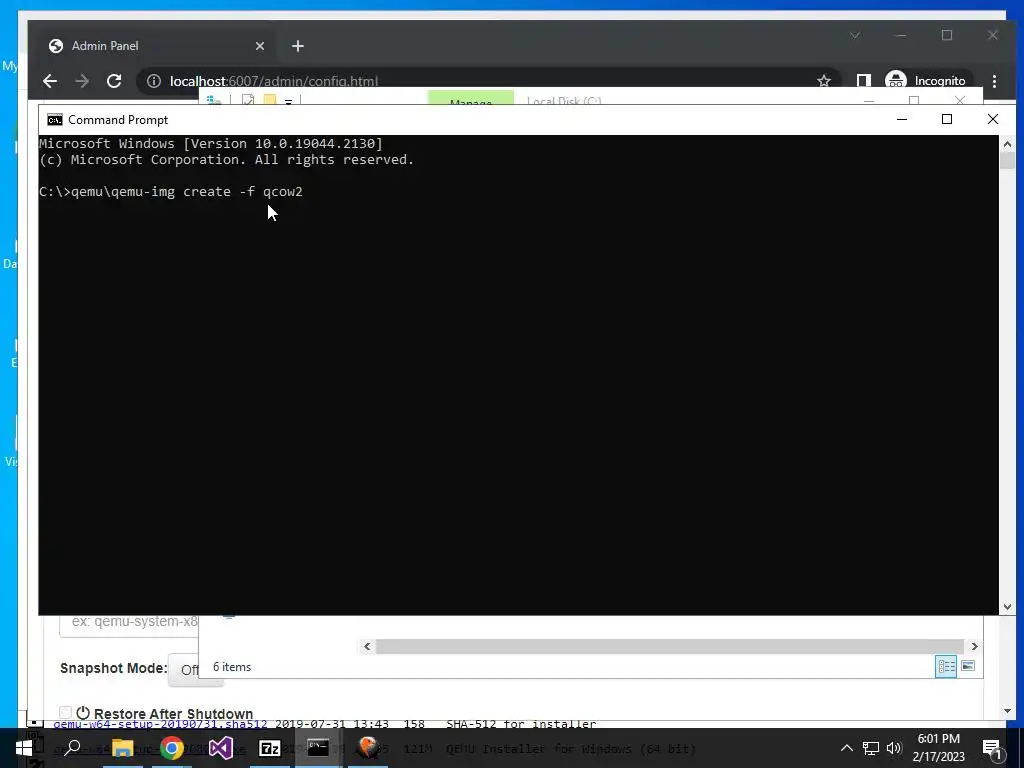Select the Admin Panel browser tab
Viewport: 1024px width, 768px height.
[157, 46]
